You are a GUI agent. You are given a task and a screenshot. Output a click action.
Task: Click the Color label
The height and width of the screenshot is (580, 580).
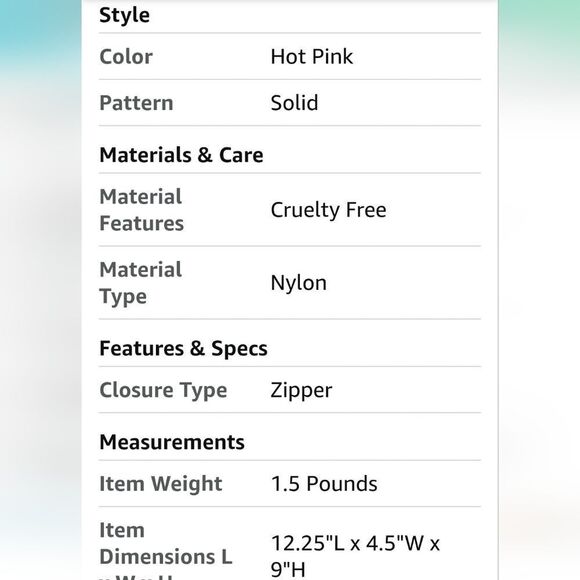pos(126,57)
